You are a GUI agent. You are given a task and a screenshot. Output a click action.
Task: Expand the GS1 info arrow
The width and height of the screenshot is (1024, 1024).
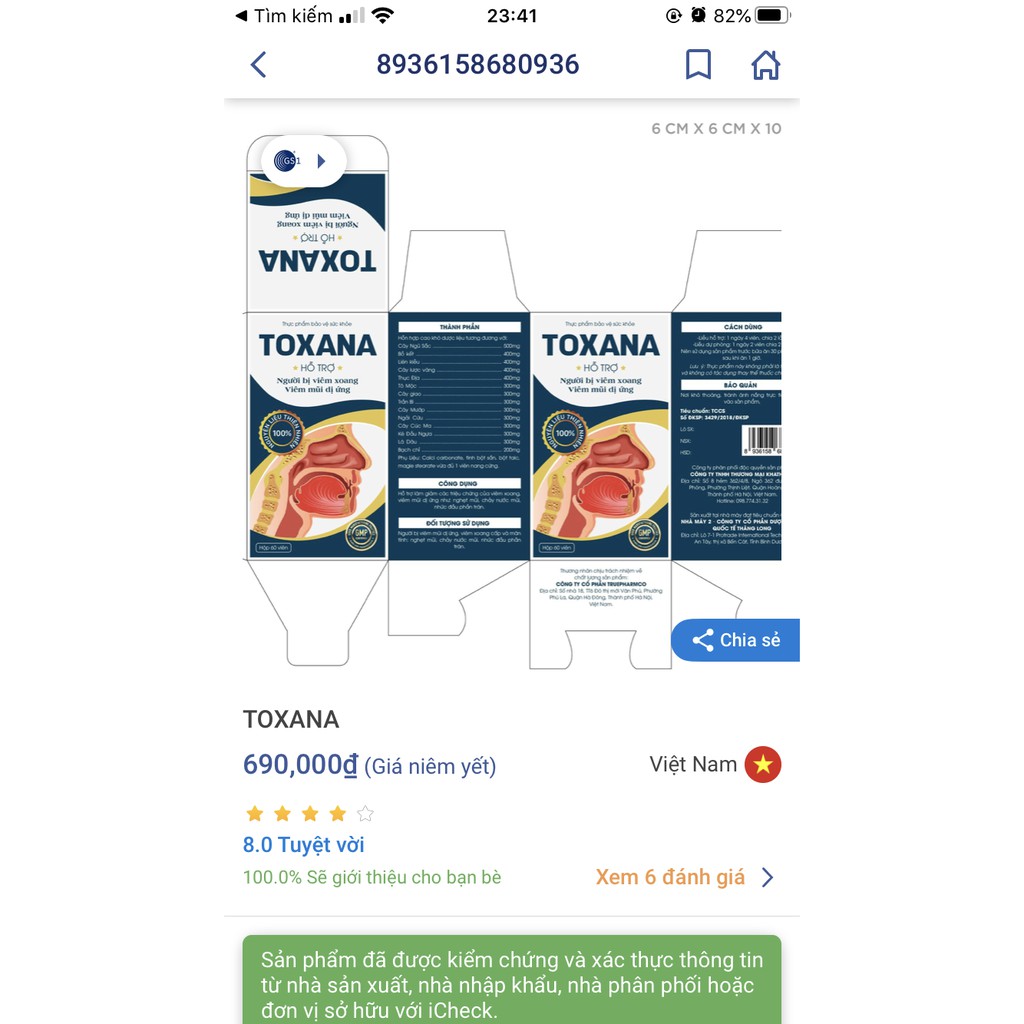(x=321, y=161)
